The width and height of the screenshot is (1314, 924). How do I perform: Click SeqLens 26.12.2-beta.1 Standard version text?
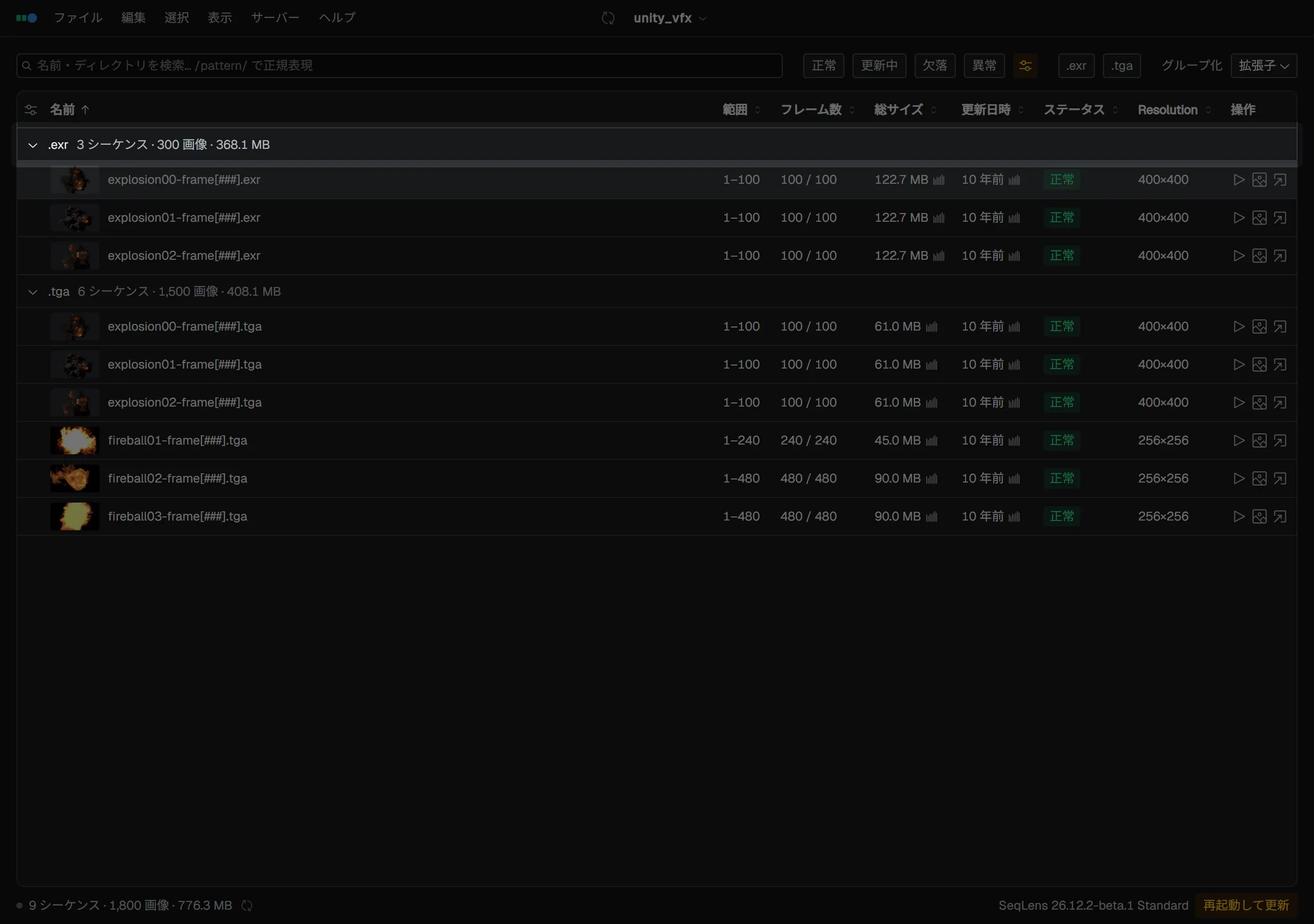1093,906
